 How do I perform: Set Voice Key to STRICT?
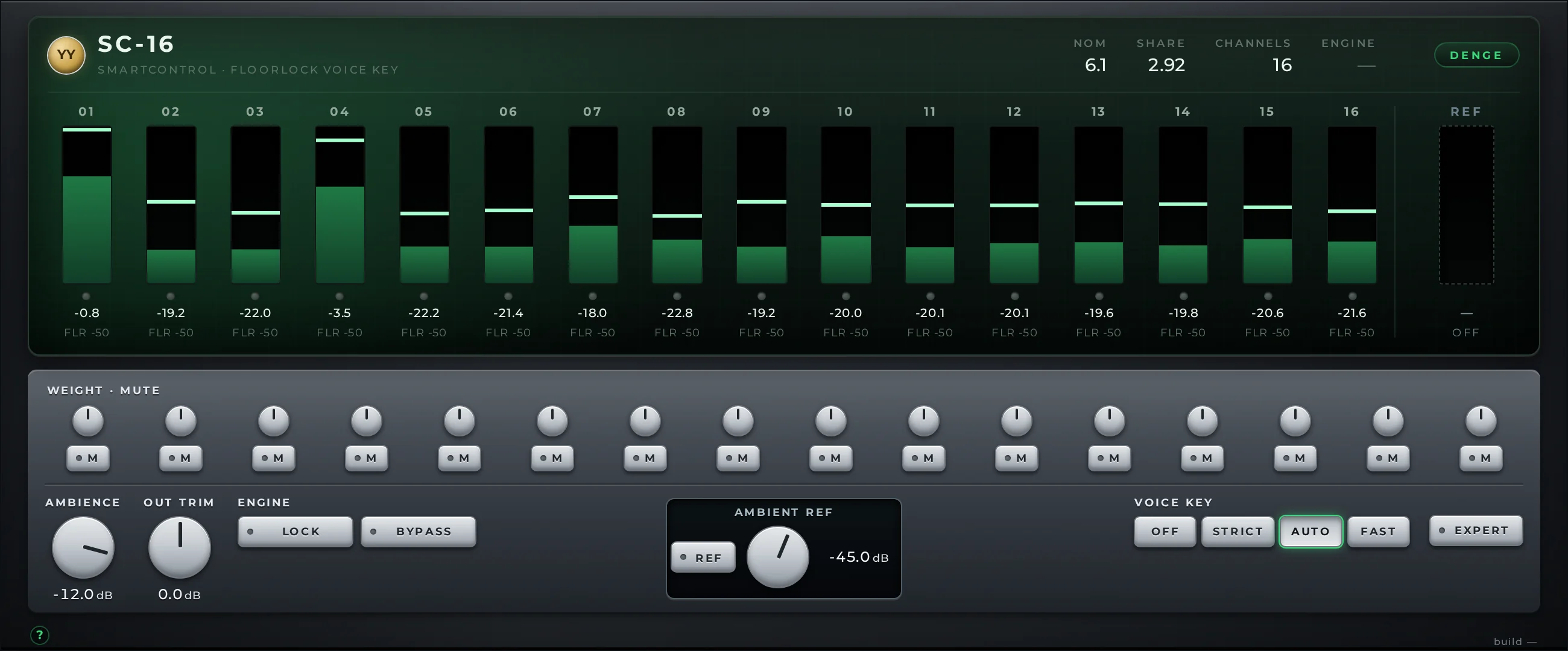click(x=1238, y=532)
